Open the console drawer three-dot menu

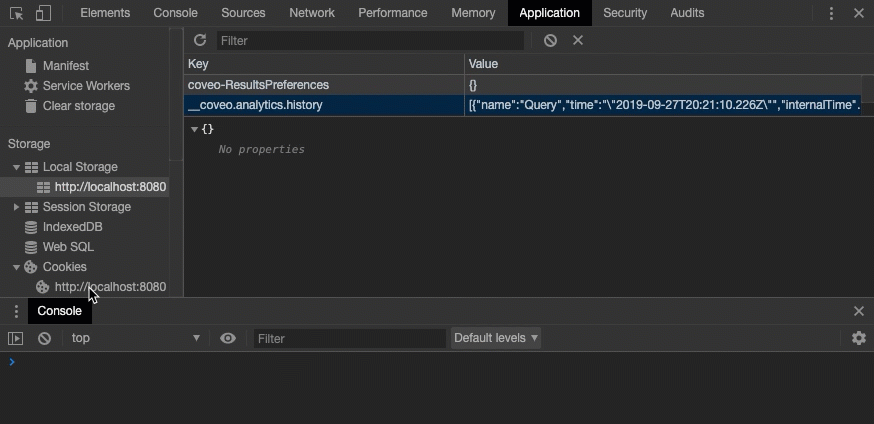16,311
